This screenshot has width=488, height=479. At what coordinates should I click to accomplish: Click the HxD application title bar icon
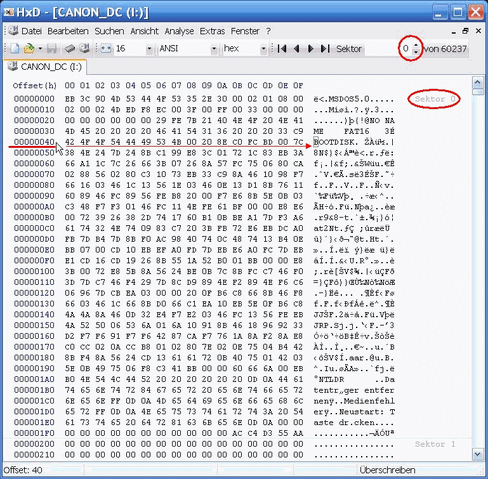click(x=9, y=12)
